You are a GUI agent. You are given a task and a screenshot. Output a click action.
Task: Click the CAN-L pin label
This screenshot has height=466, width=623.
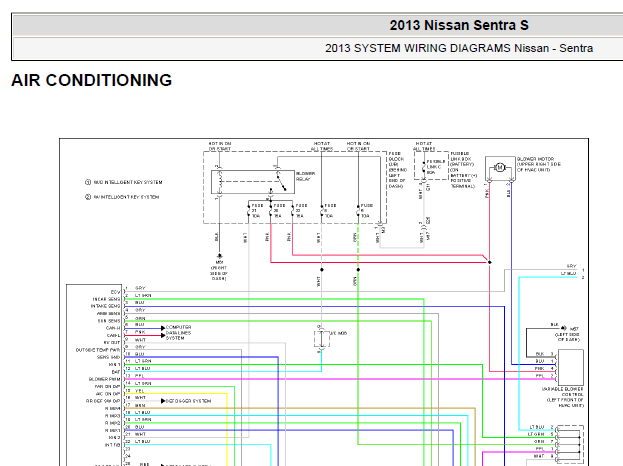(x=114, y=335)
